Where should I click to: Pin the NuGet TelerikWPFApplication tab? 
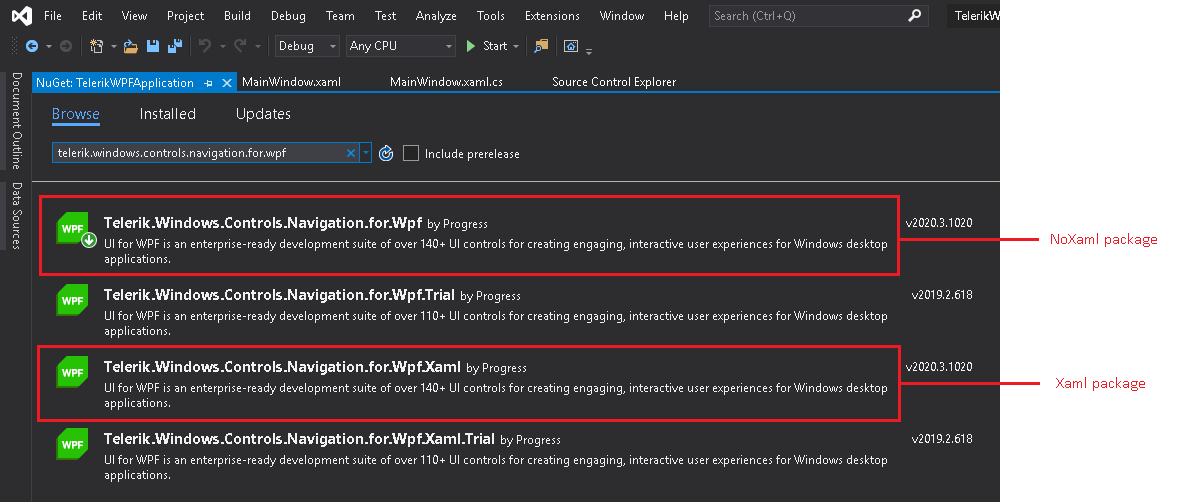tap(209, 83)
